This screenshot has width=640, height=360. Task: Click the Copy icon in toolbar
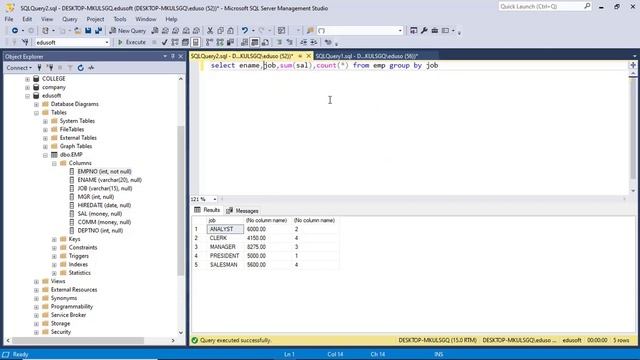tap(220, 31)
